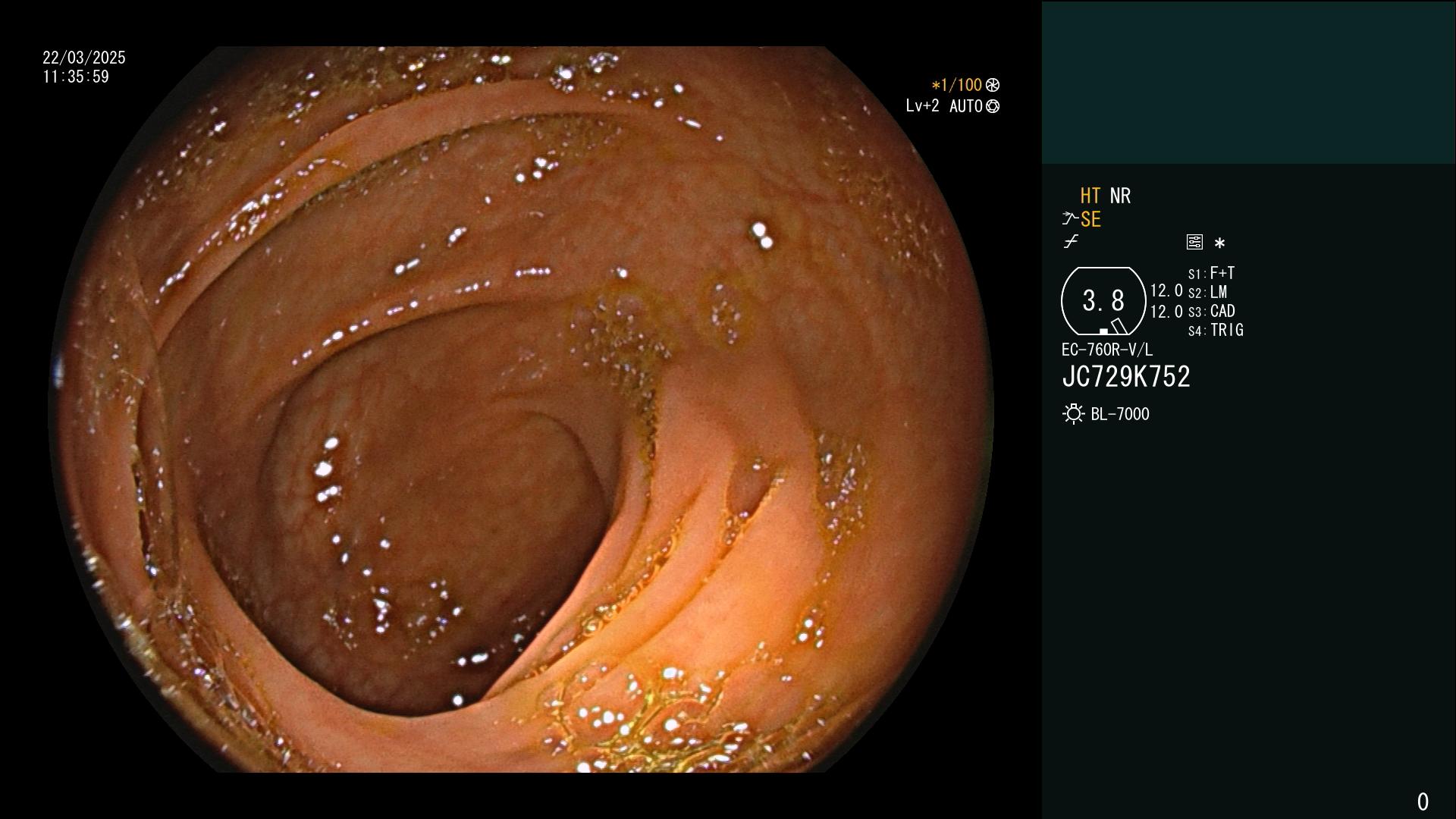Click the 1/100 shutter speed value
This screenshot has height=819, width=1456.
point(956,85)
